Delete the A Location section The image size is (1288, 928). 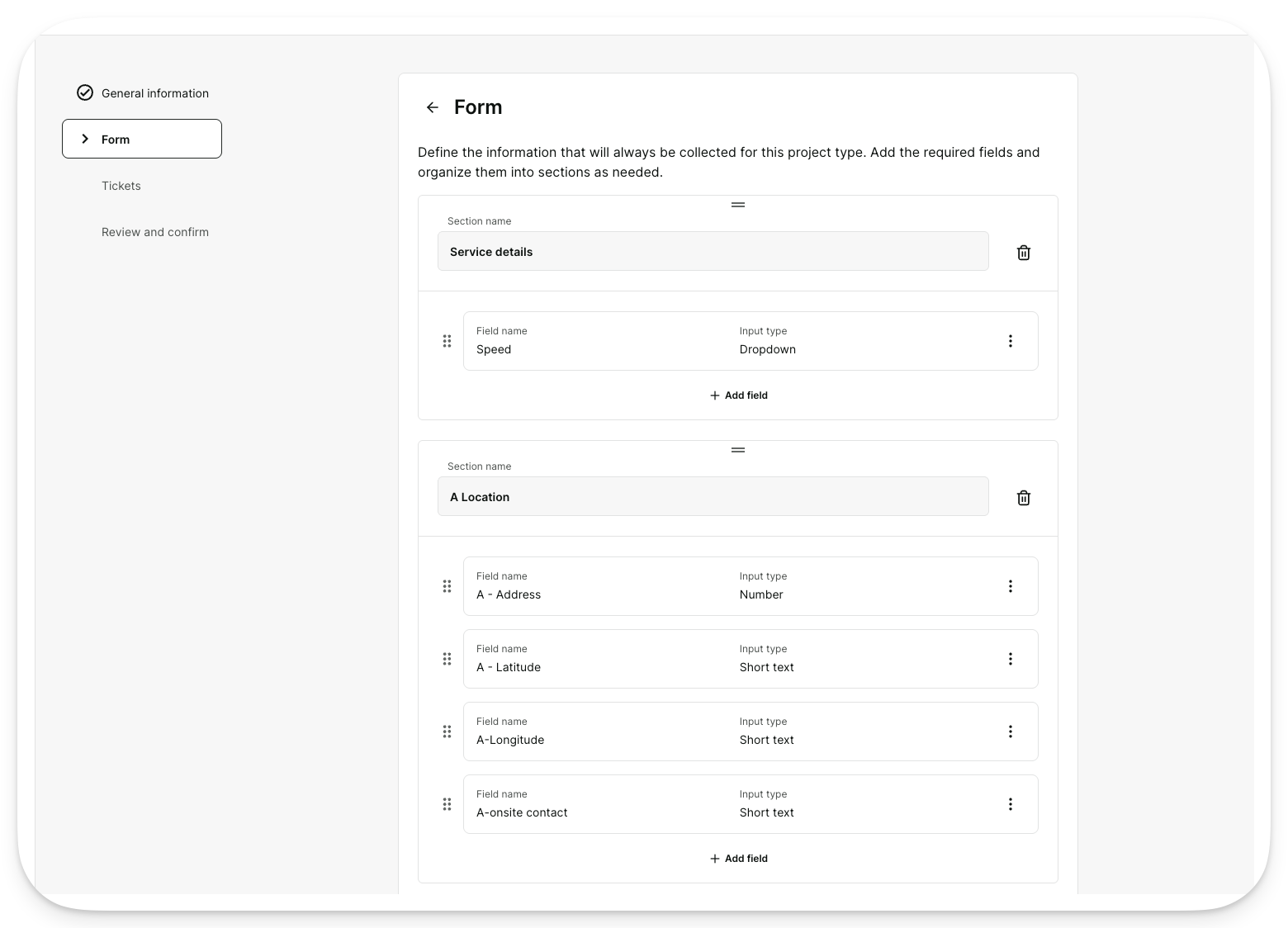[x=1023, y=498]
